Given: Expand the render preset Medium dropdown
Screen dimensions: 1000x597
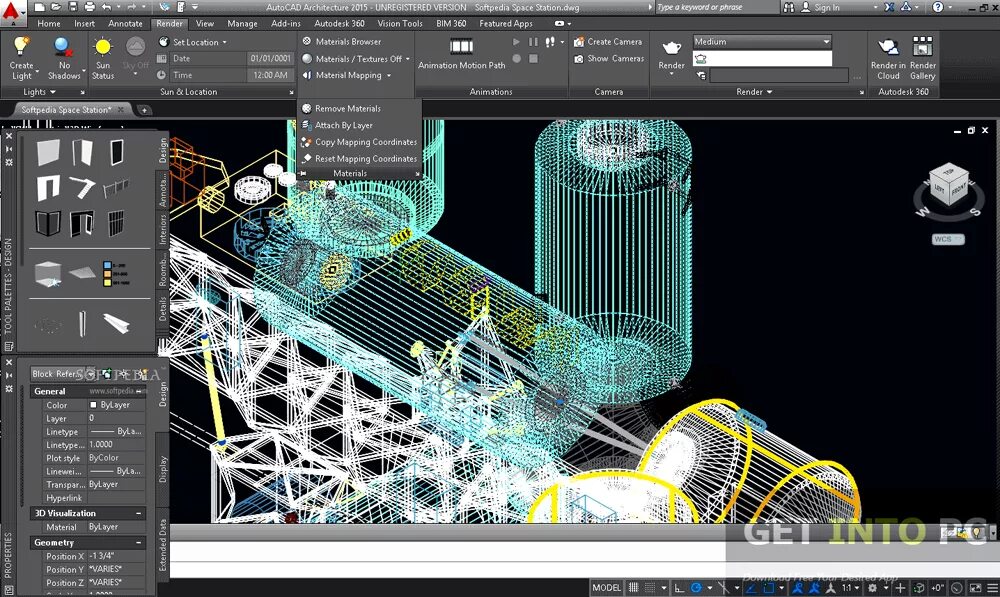Looking at the screenshot, I should (x=762, y=42).
